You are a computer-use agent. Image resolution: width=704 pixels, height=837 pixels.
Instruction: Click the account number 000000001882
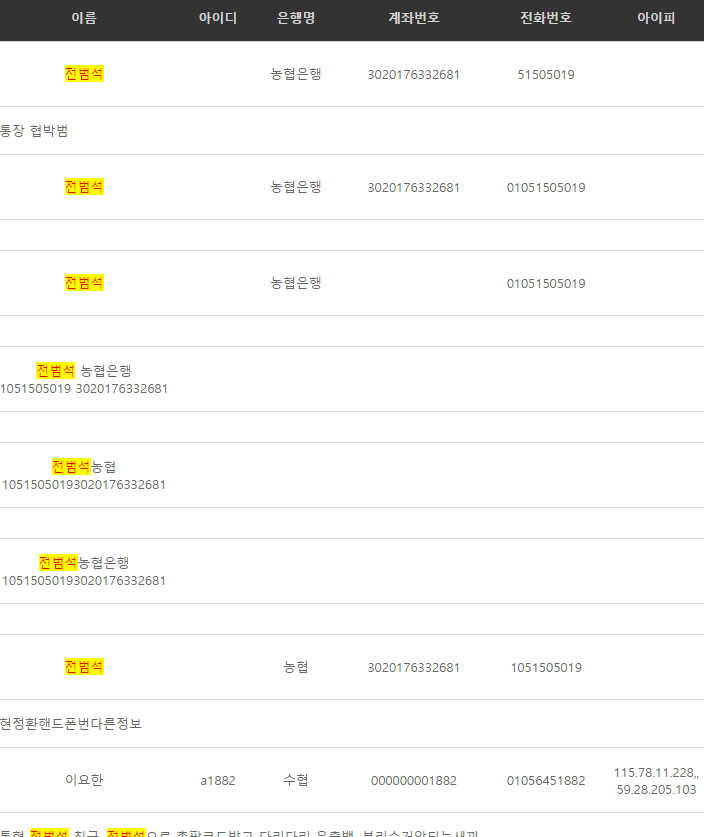point(414,781)
